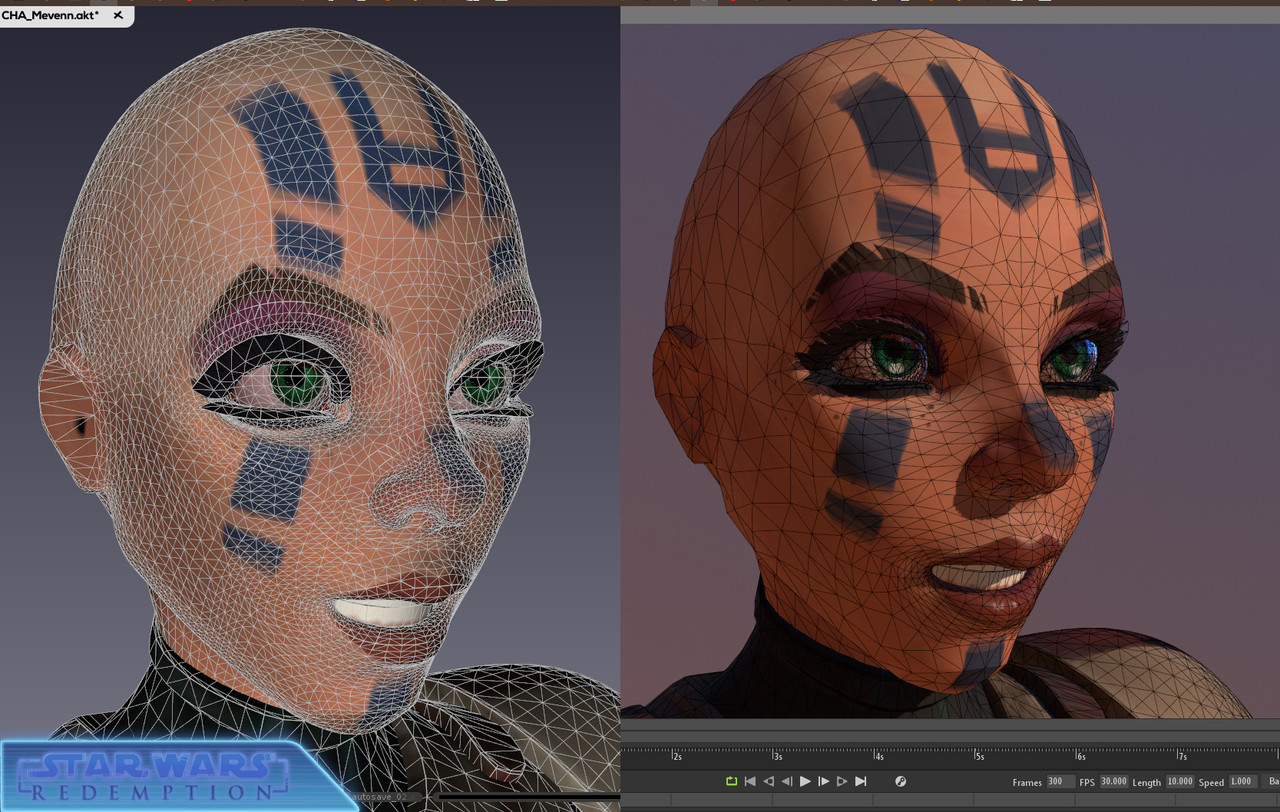This screenshot has height=812, width=1280.
Task: Set playhead to the 3s marker
Action: [x=778, y=756]
